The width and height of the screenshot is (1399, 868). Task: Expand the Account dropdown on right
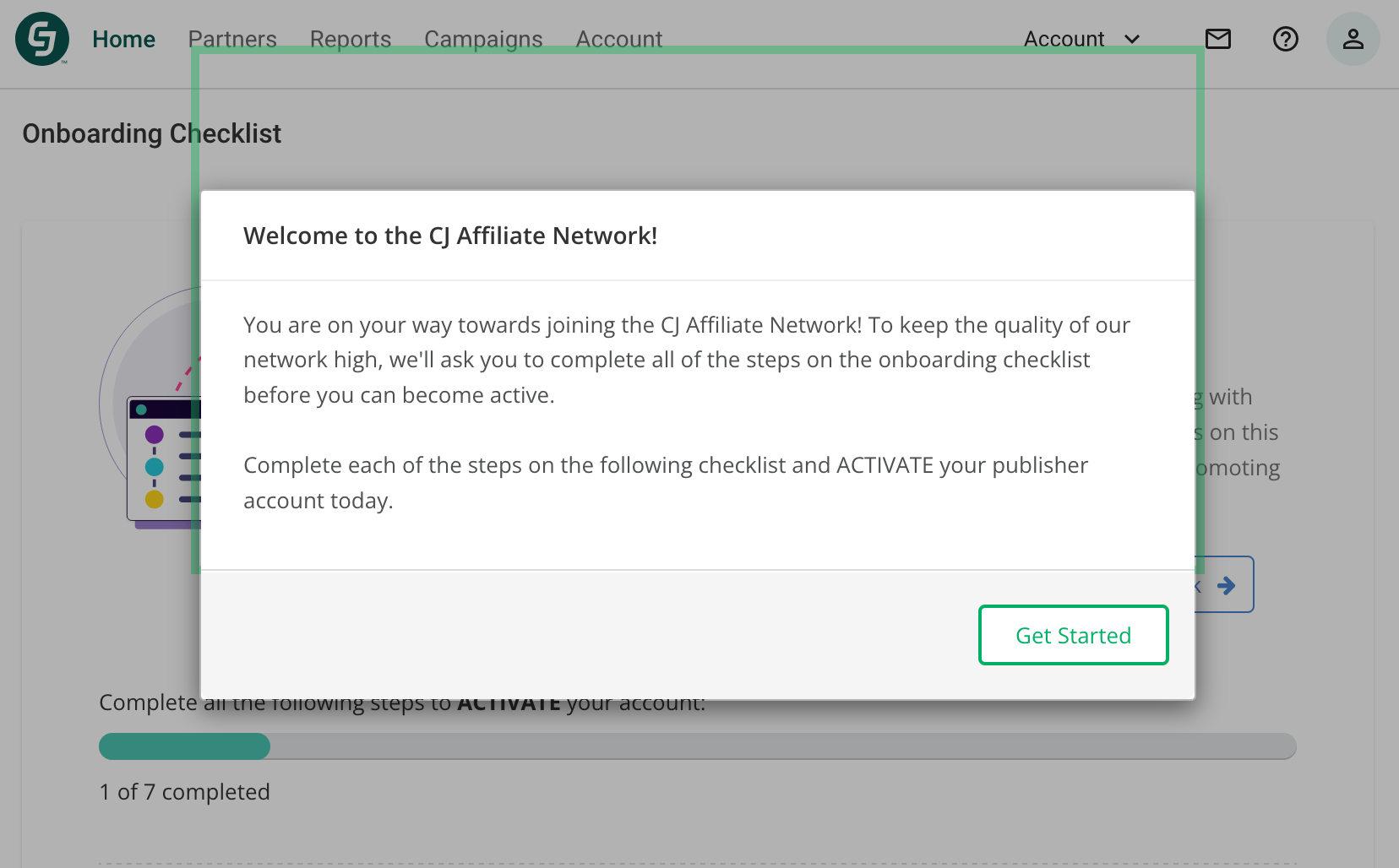1082,39
